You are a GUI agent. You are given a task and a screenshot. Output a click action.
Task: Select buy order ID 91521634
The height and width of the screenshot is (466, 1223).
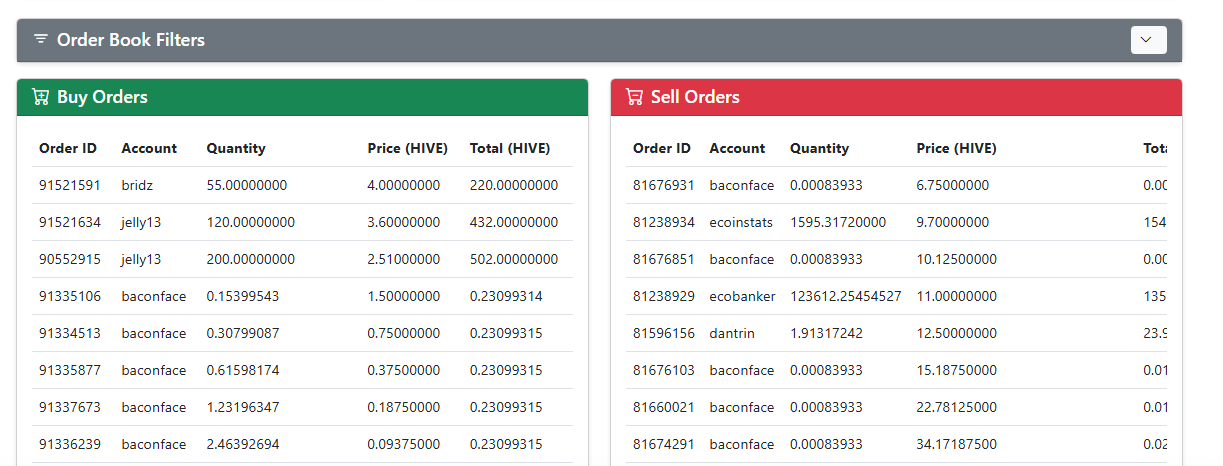[x=70, y=222]
